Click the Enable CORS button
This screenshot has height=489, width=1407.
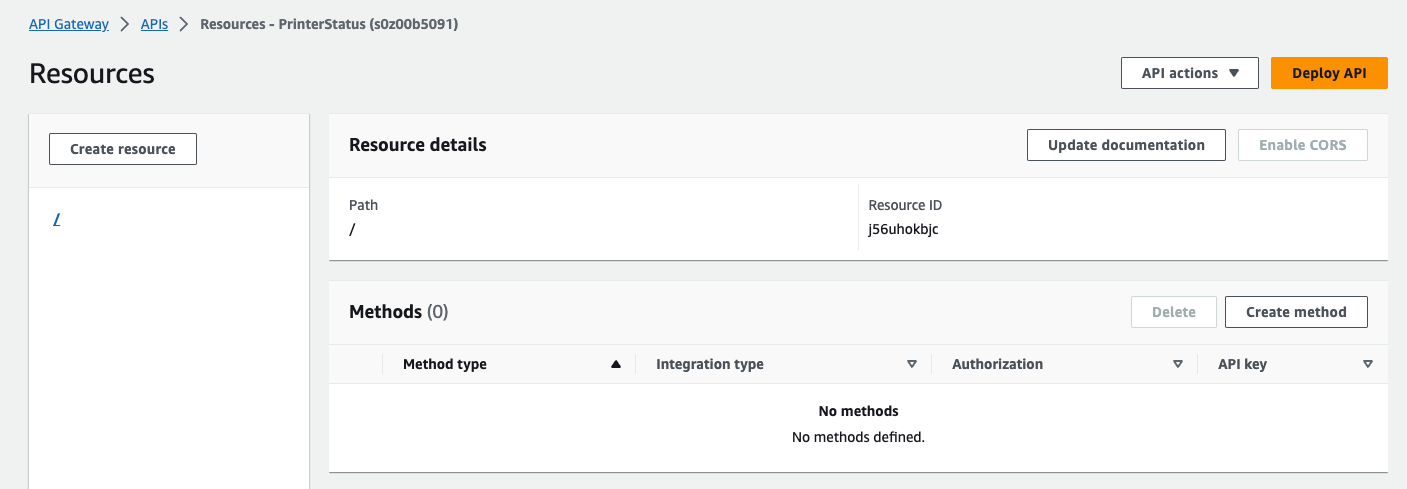coord(1302,145)
